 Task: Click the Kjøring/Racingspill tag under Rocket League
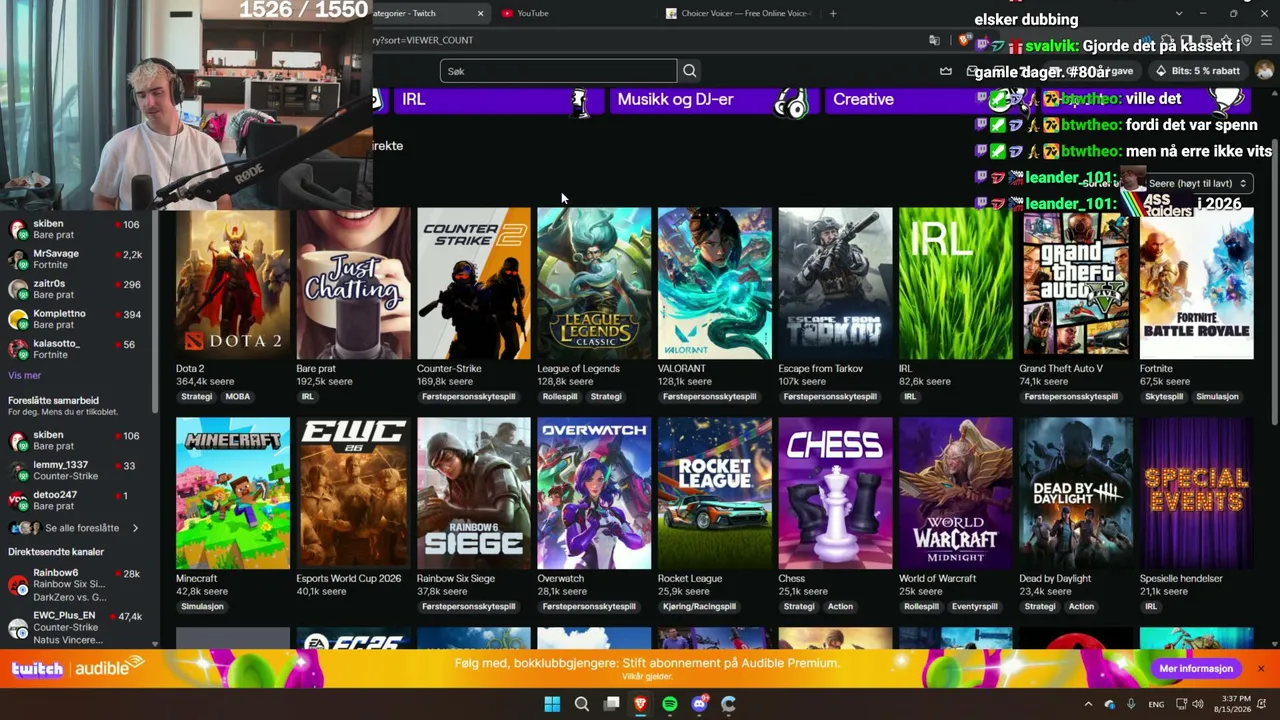(699, 607)
